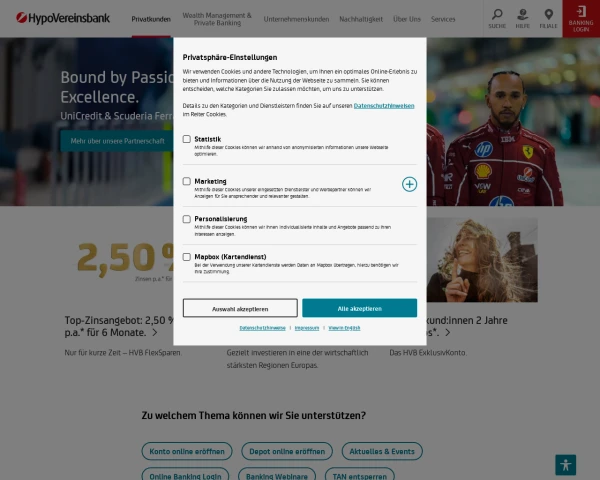The height and width of the screenshot is (480, 600).
Task: Click the Konto online eröffnen pill
Action: click(x=187, y=451)
